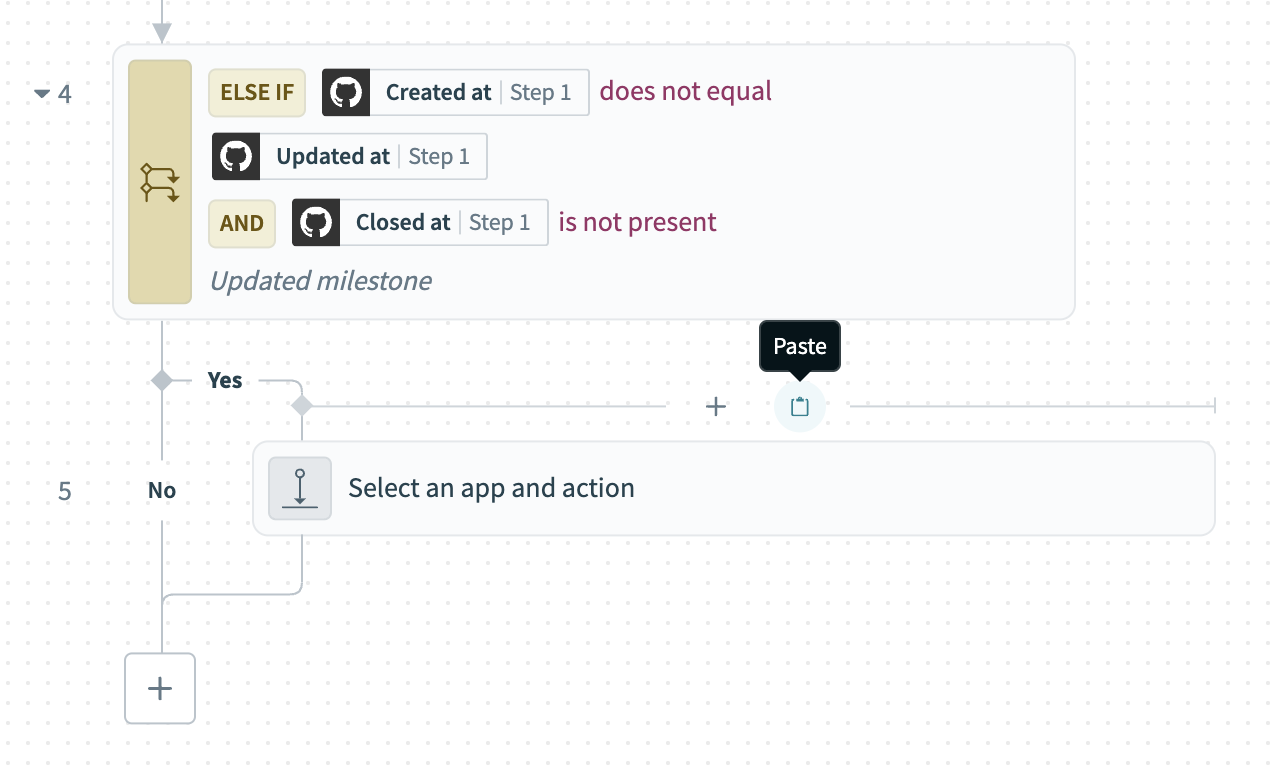The height and width of the screenshot is (766, 1274).
Task: Select the Paste clipboard icon
Action: pyautogui.click(x=799, y=406)
